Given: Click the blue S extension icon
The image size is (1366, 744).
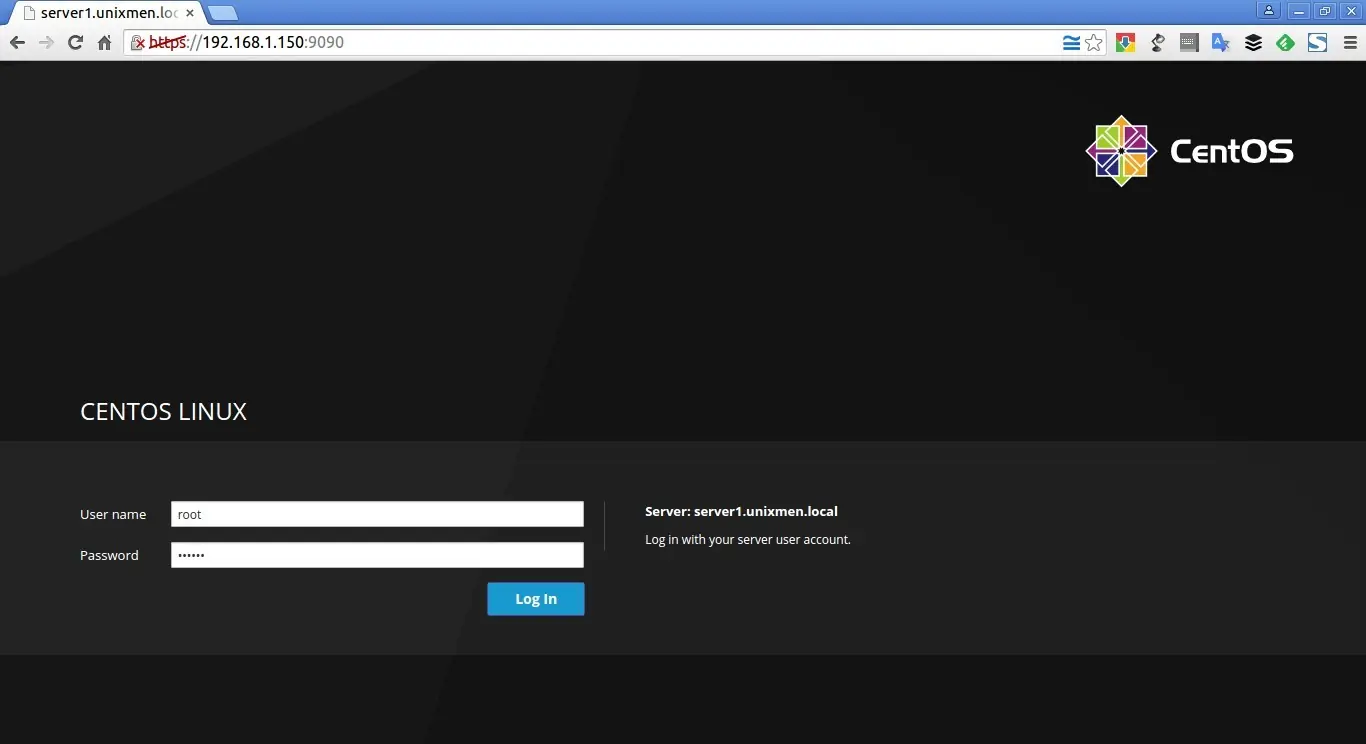Looking at the screenshot, I should point(1317,43).
